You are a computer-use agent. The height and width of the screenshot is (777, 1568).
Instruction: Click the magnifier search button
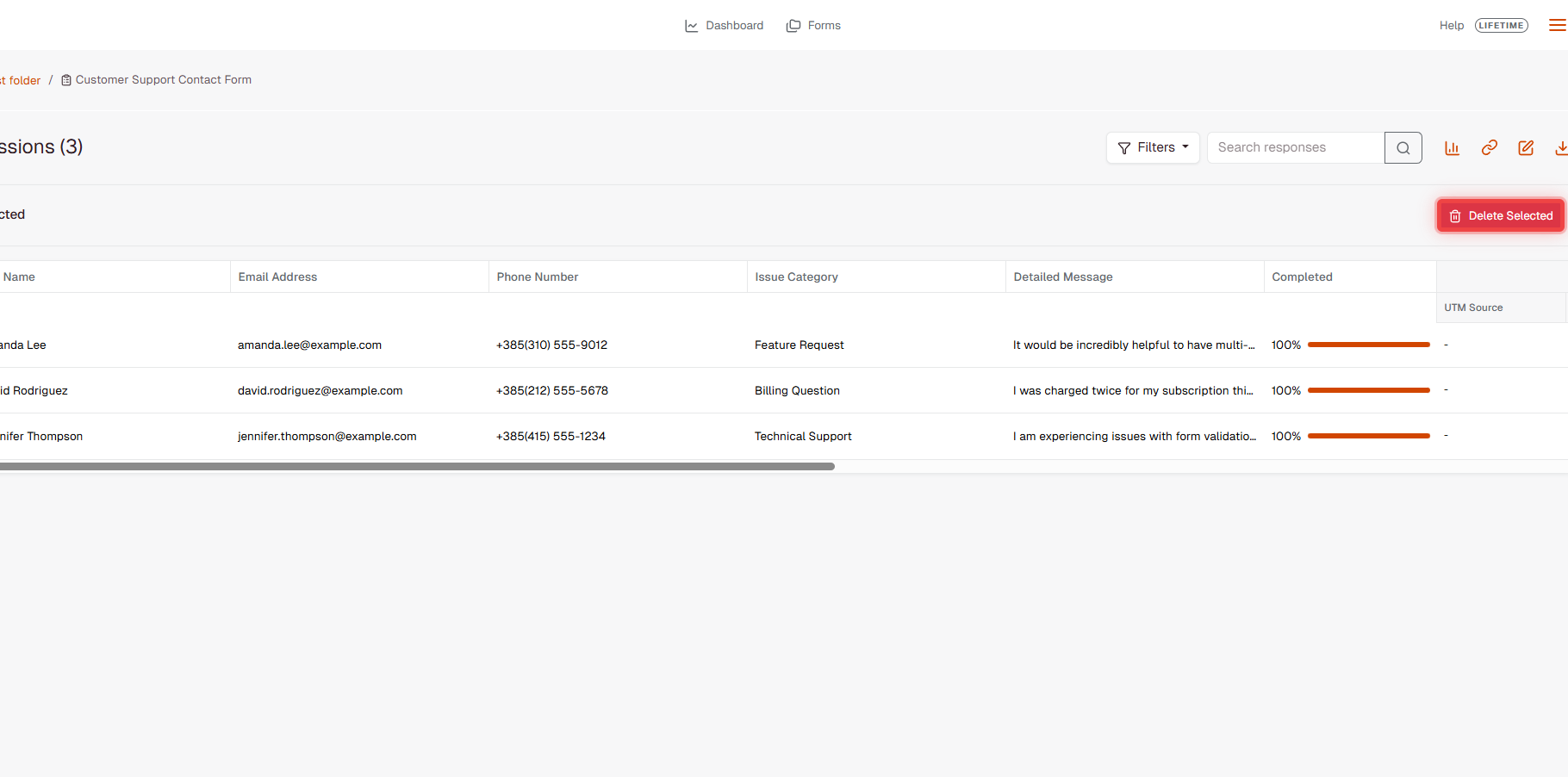(1403, 148)
